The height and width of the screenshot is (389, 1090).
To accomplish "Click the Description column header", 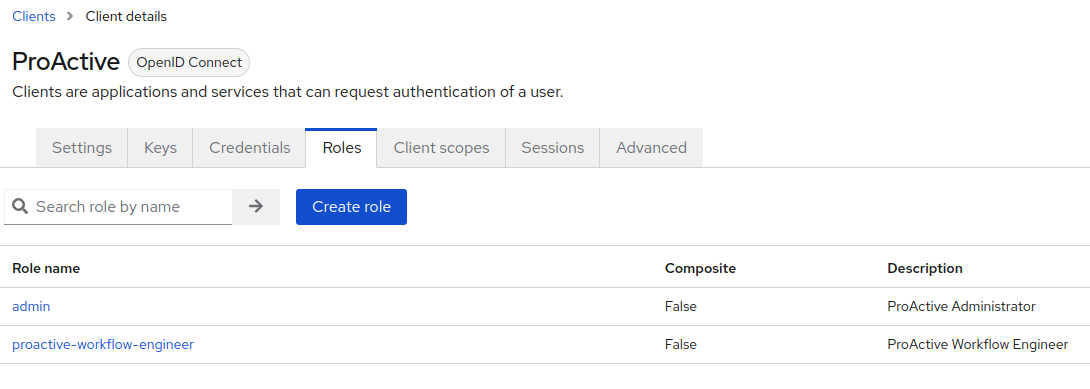I will click(x=925, y=268).
